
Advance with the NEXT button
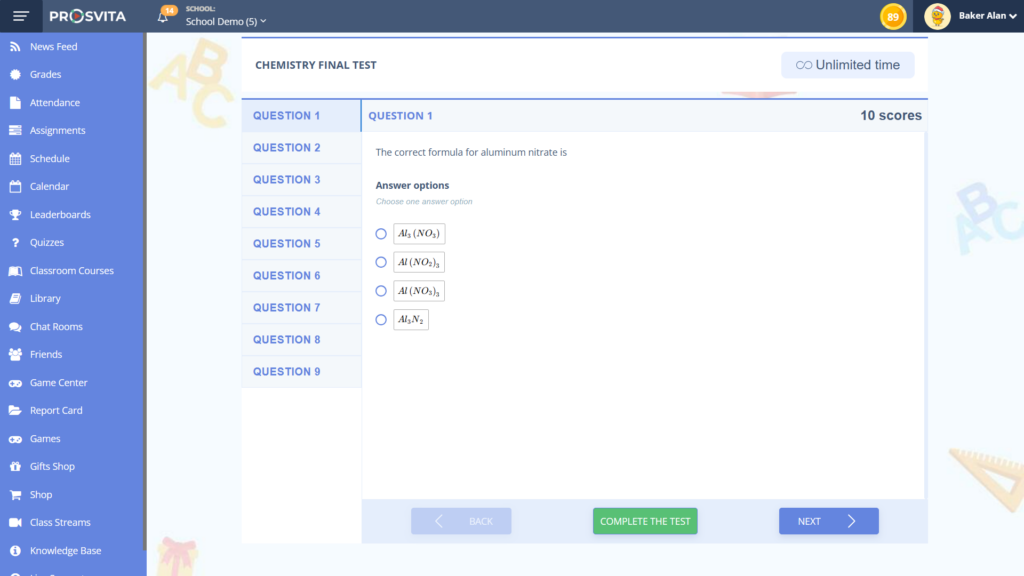pos(828,520)
